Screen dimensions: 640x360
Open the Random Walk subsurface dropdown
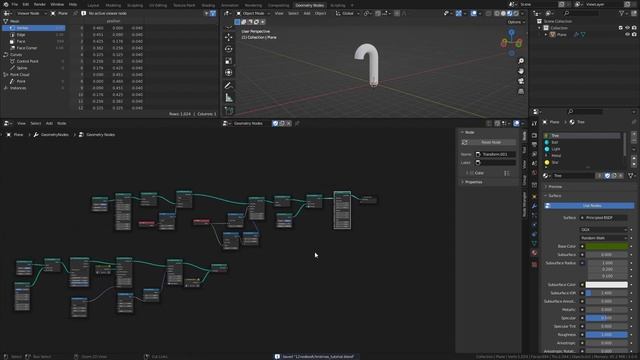tap(604, 238)
